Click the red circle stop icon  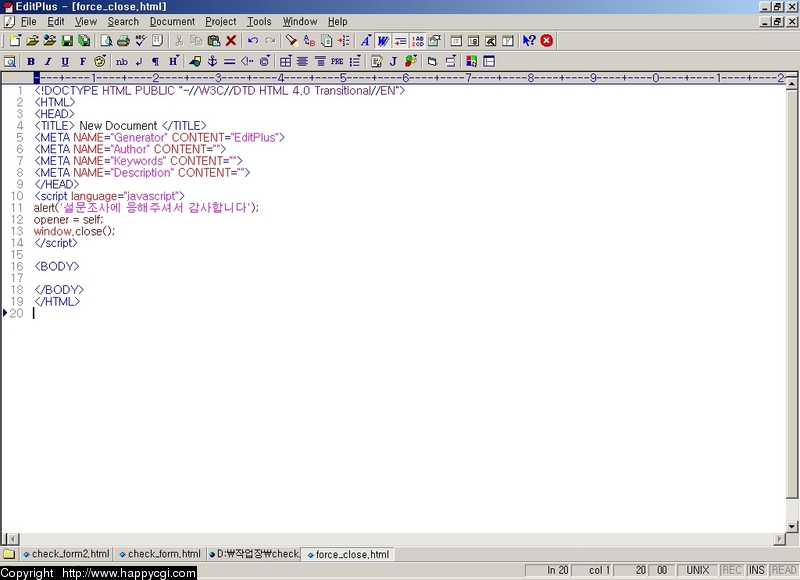coord(546,41)
